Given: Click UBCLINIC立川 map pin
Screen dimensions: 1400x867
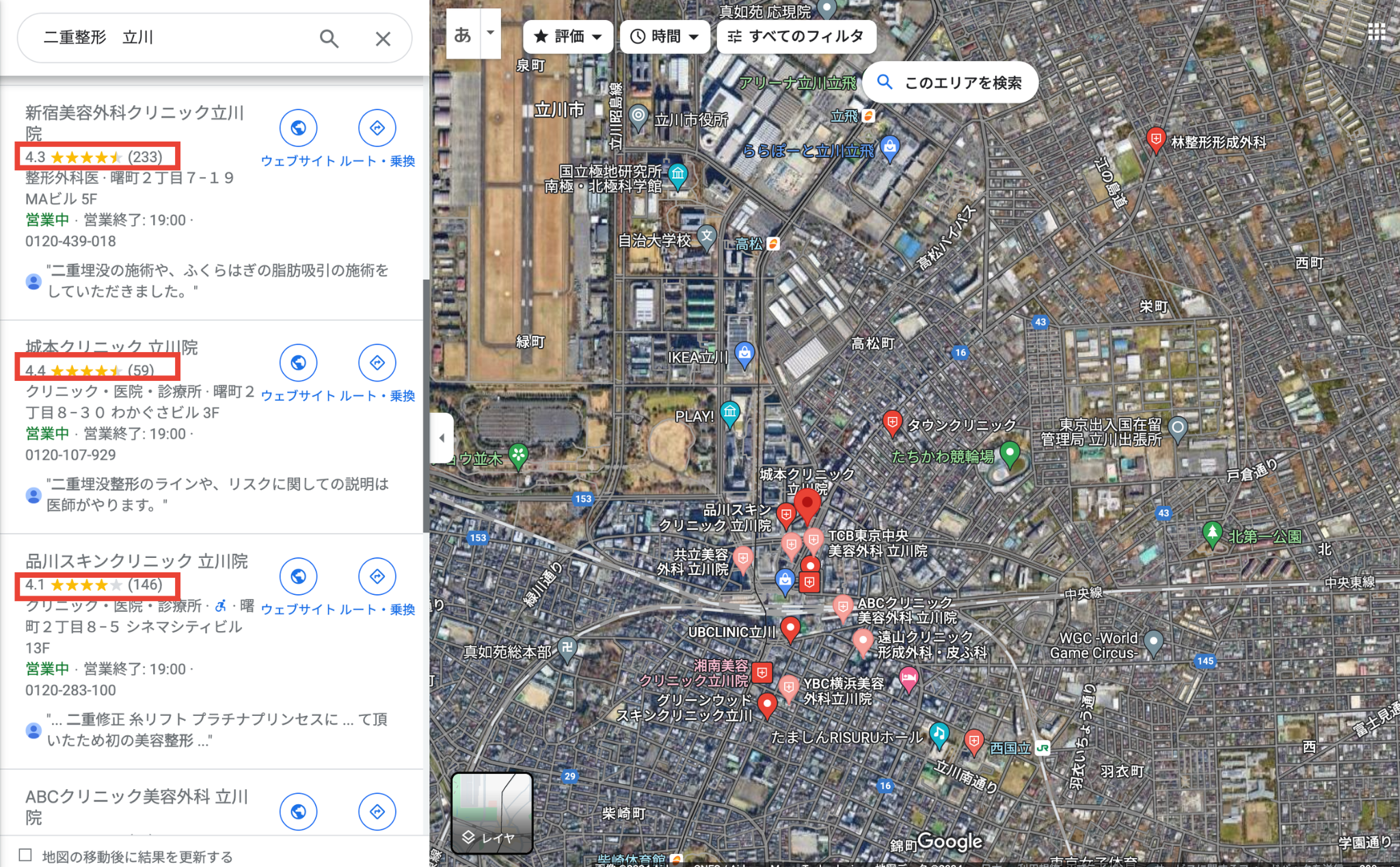Looking at the screenshot, I should coord(790,629).
